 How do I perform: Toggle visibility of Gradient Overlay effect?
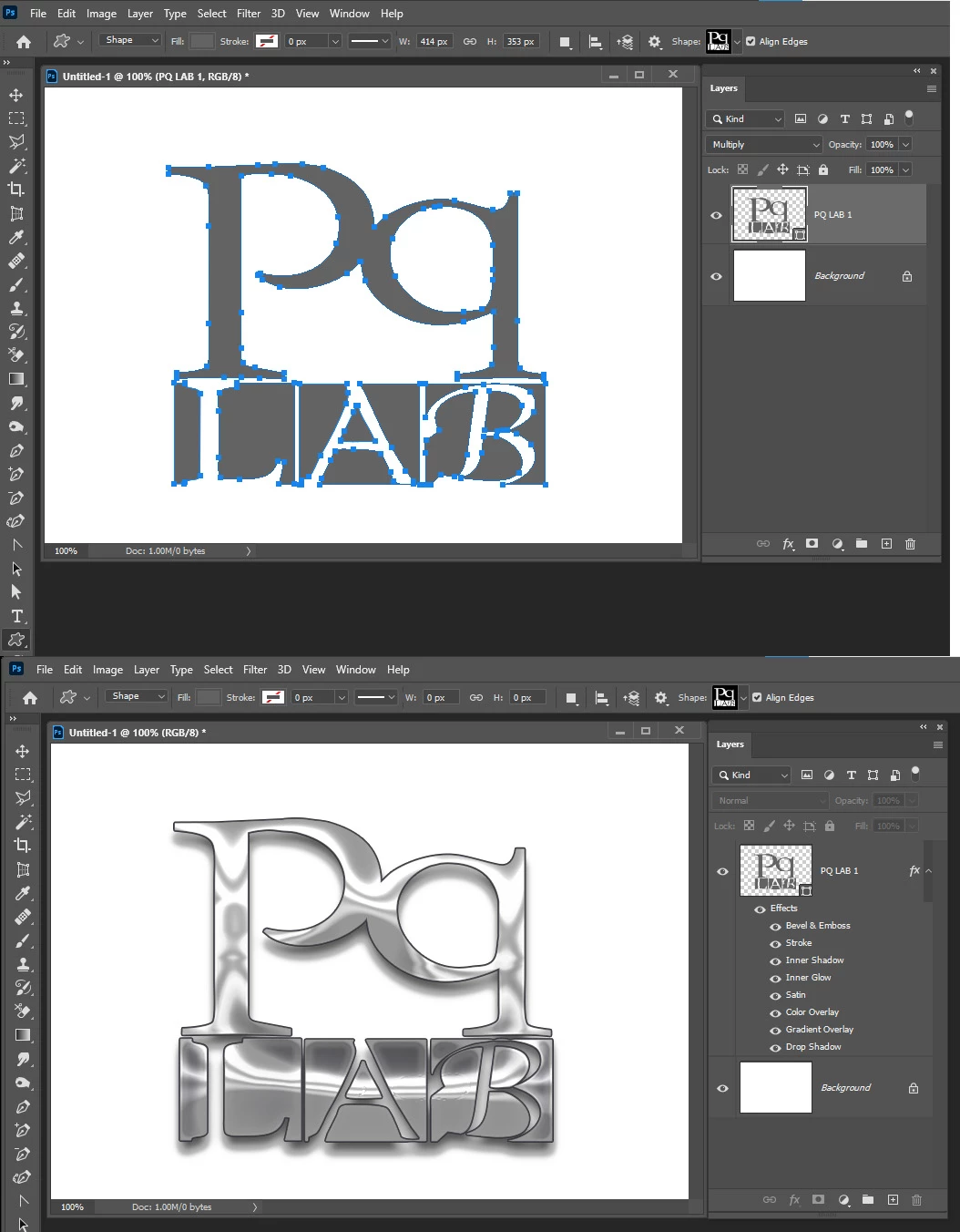776,1030
